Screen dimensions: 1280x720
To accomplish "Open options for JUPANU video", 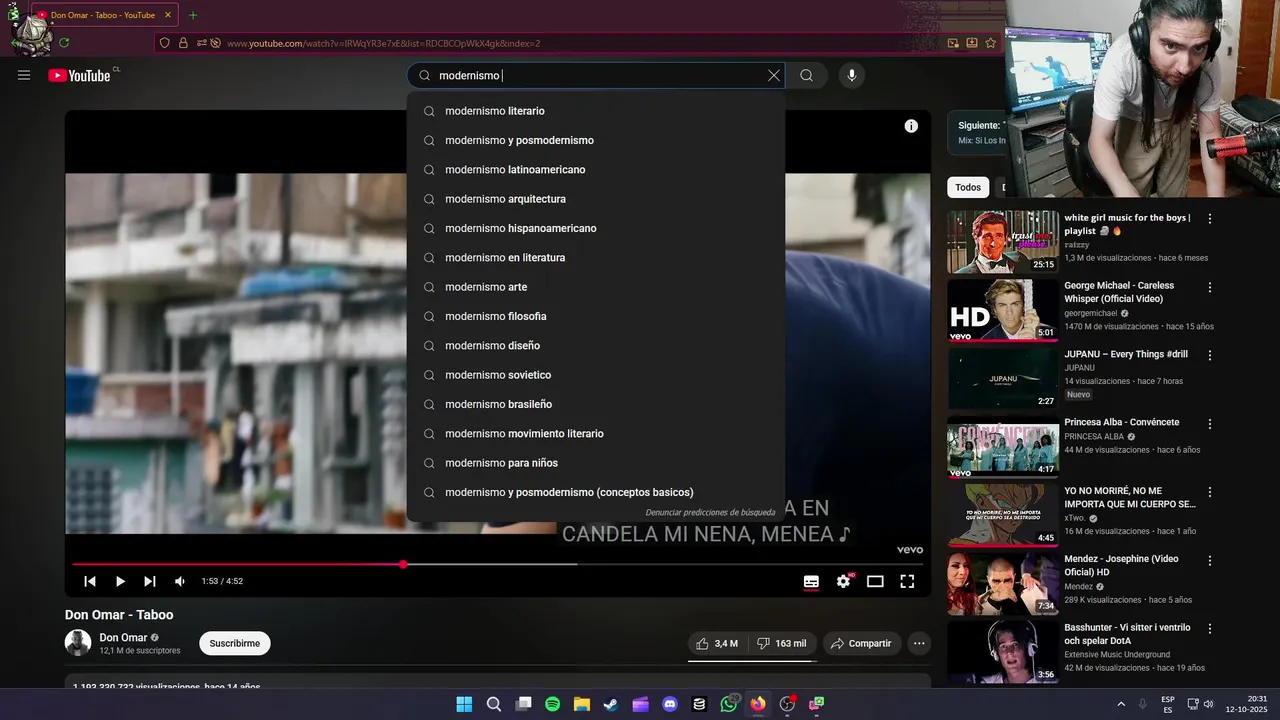I will tap(1210, 355).
